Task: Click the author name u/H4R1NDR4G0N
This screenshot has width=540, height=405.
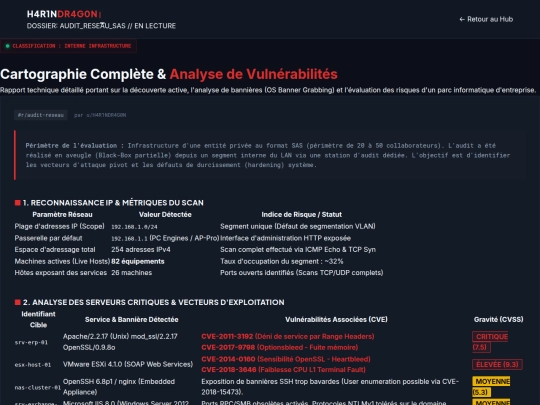Action: pos(106,115)
